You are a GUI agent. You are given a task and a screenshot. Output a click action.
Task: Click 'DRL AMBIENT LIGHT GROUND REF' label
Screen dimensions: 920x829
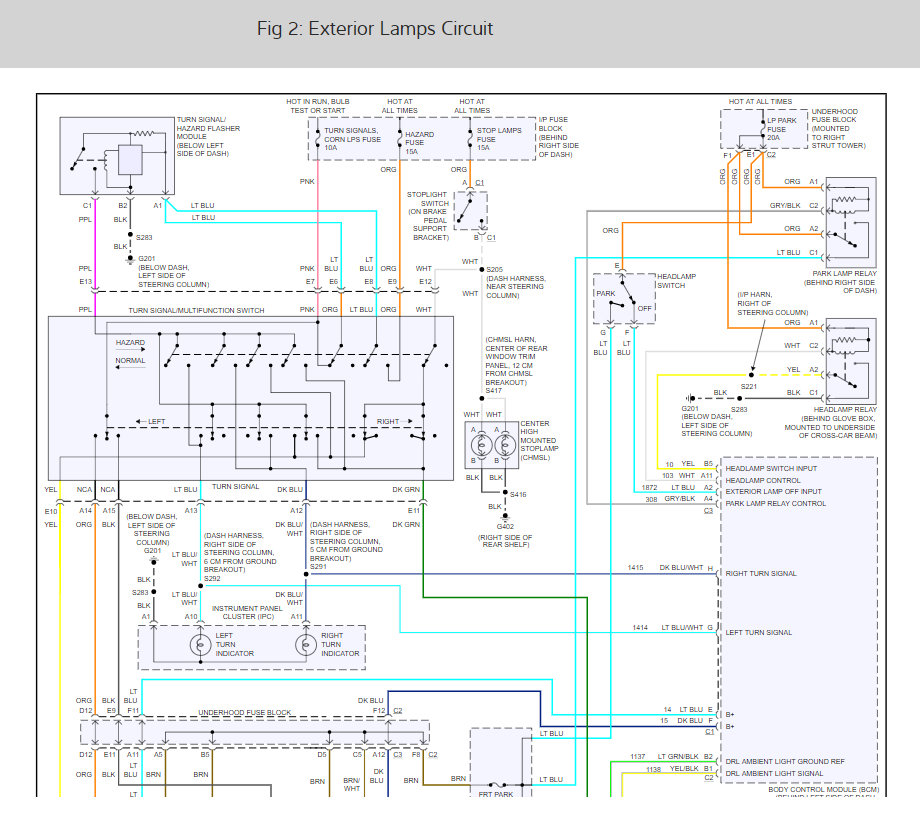[x=785, y=762]
